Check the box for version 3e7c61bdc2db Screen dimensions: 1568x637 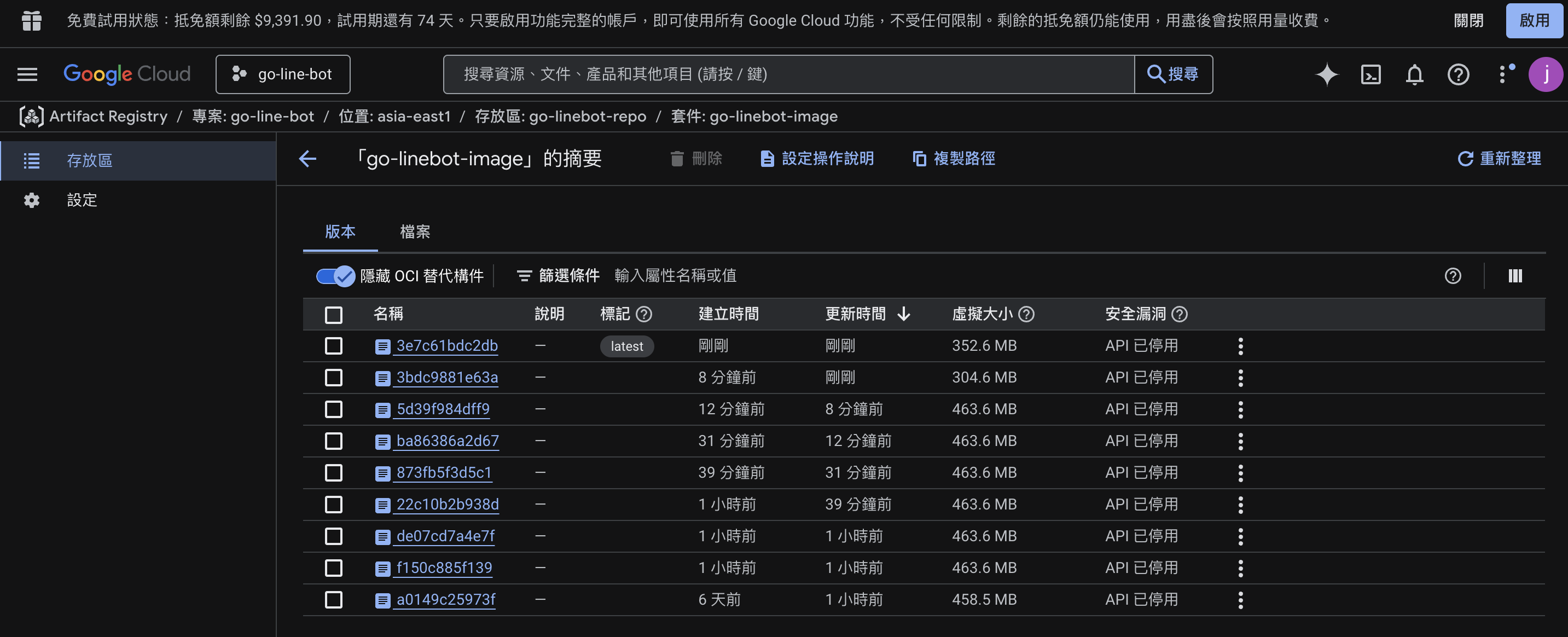click(x=334, y=346)
